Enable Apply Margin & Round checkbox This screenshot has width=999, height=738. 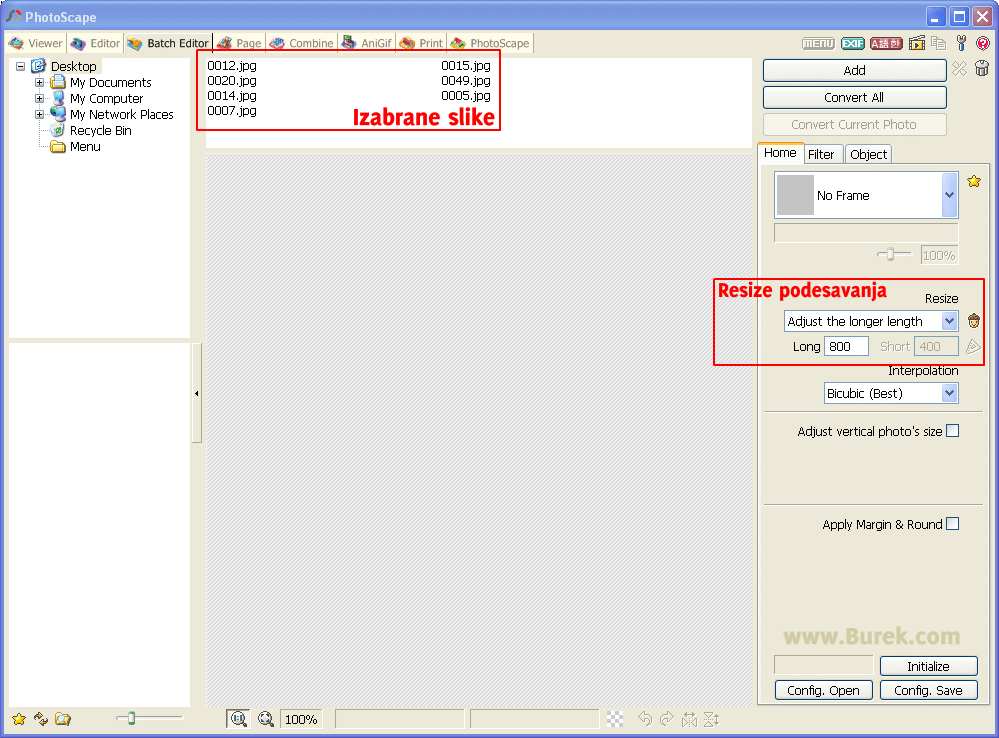[952, 524]
